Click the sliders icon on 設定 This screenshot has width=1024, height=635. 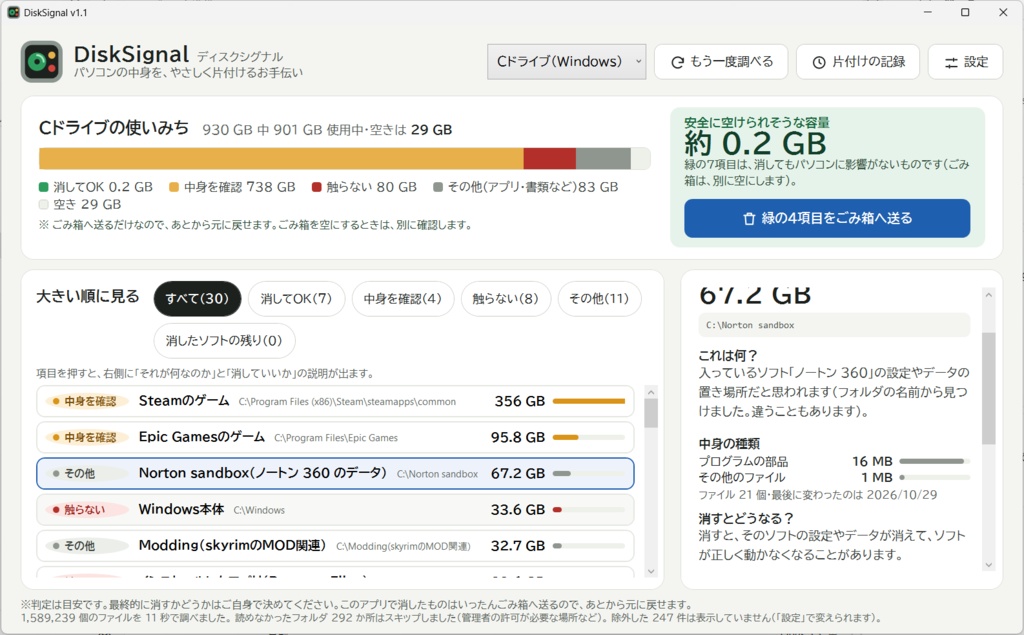pos(952,62)
